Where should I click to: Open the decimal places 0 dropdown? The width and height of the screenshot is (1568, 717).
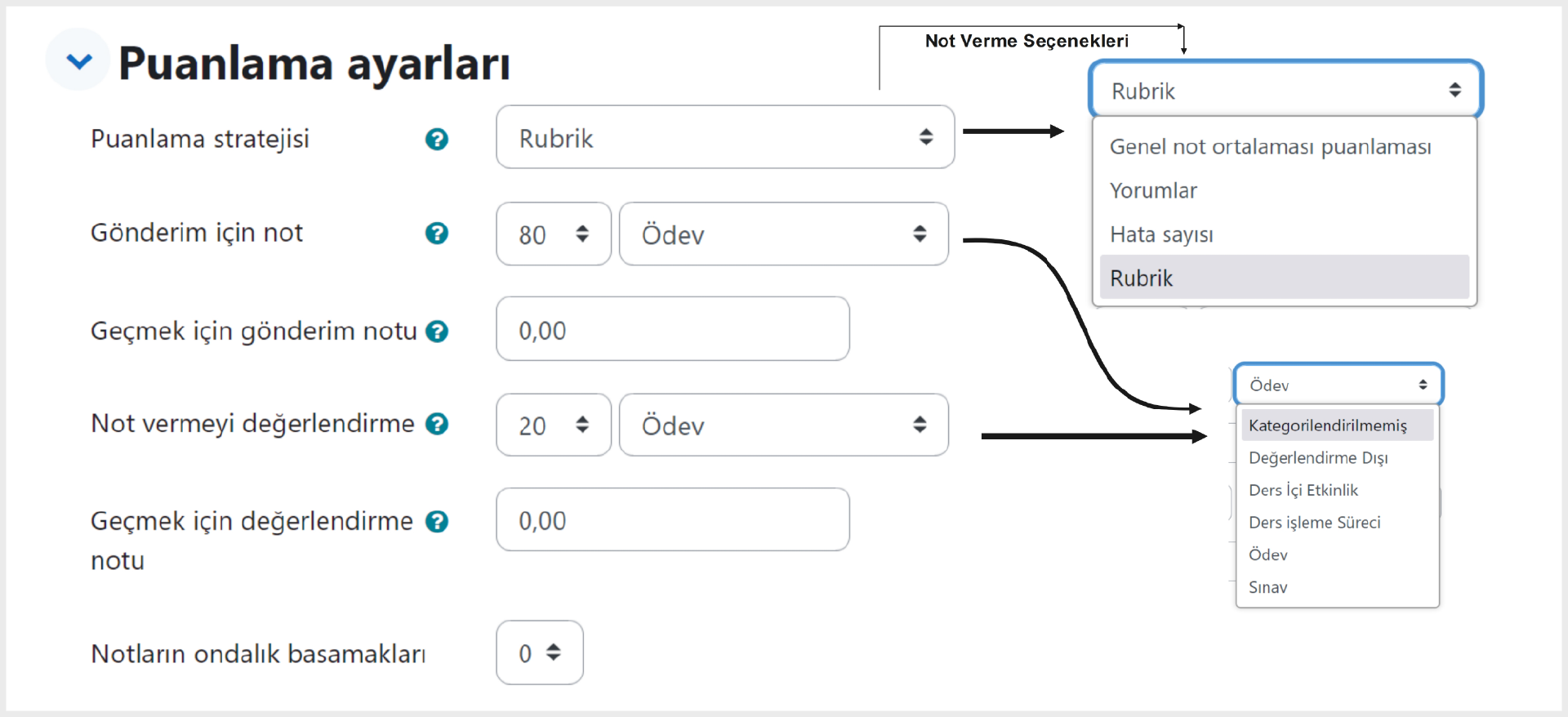coord(539,652)
